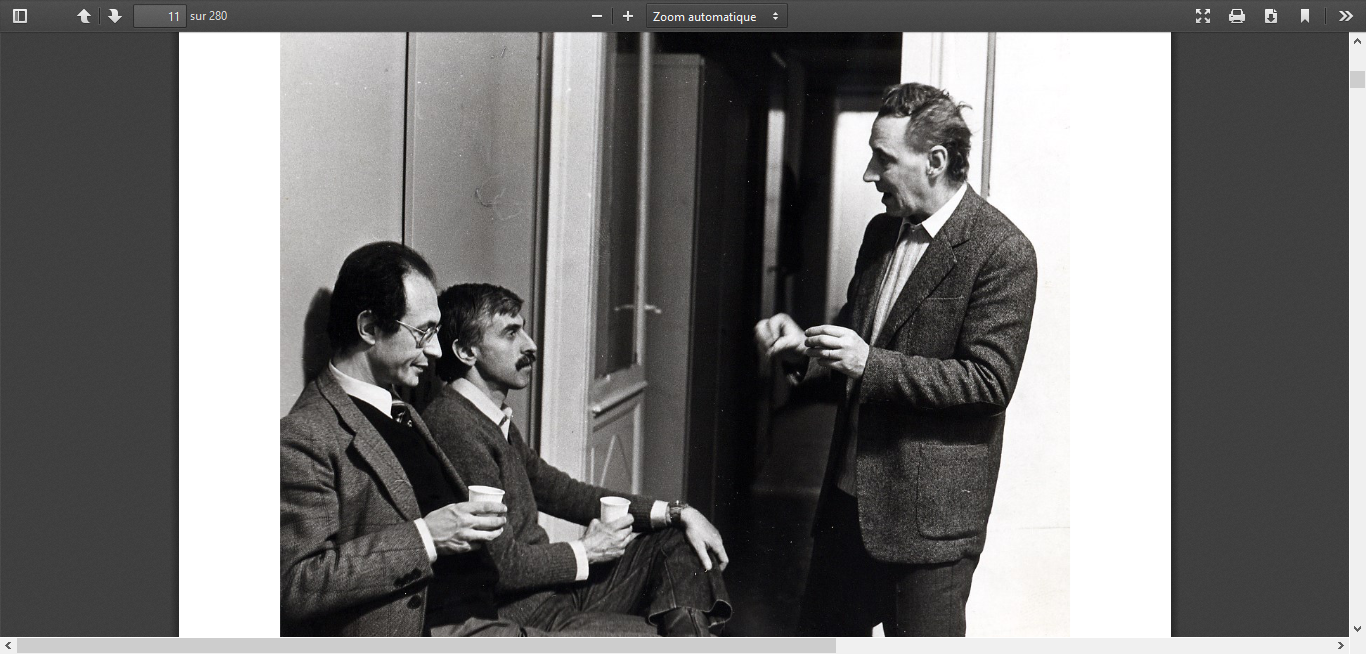
Task: Click the vertical scrollbar up arrow
Action: coord(1357,41)
